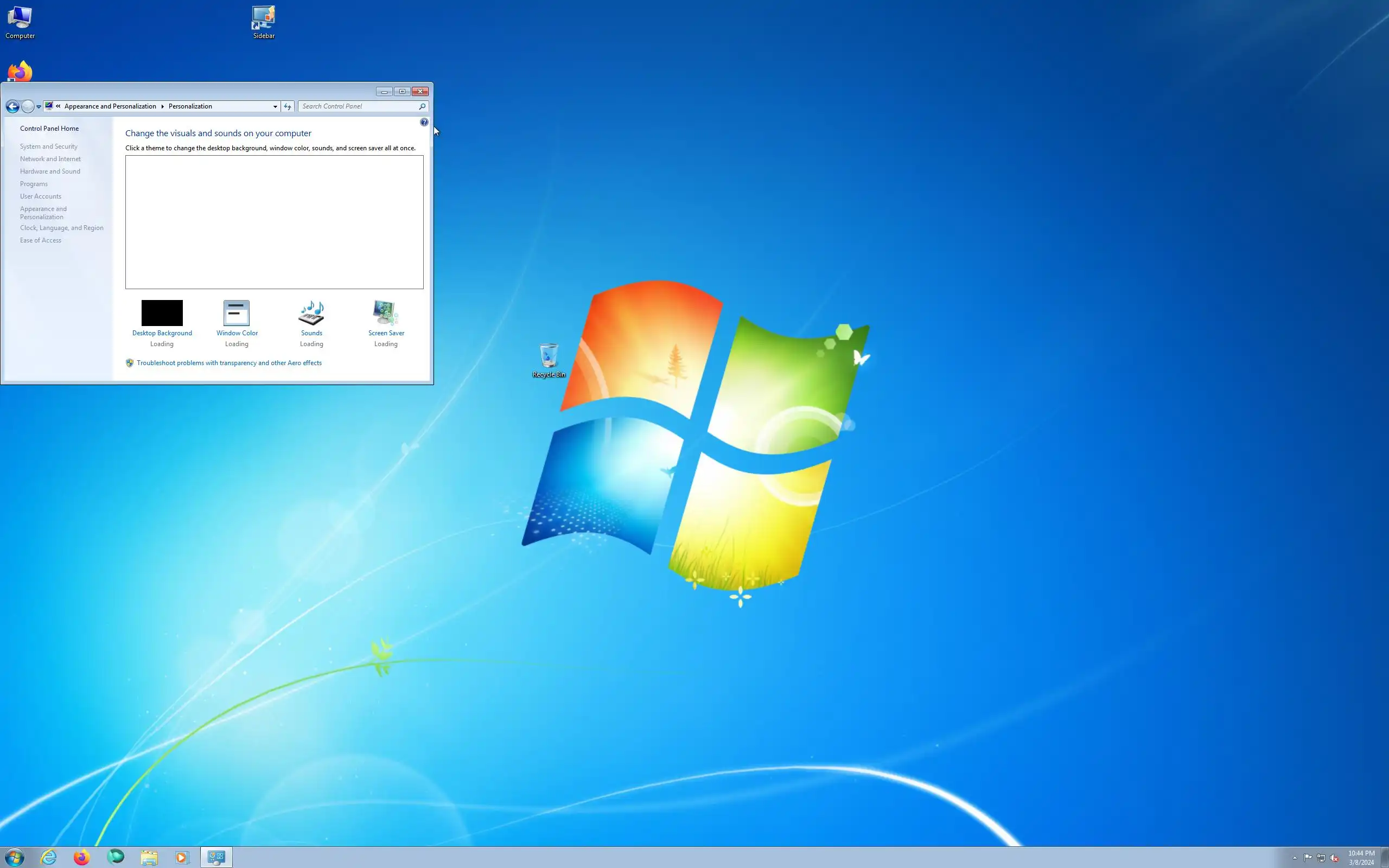Image resolution: width=1389 pixels, height=868 pixels.
Task: Open Troubleshoot problems with transparency link
Action: pyautogui.click(x=229, y=363)
